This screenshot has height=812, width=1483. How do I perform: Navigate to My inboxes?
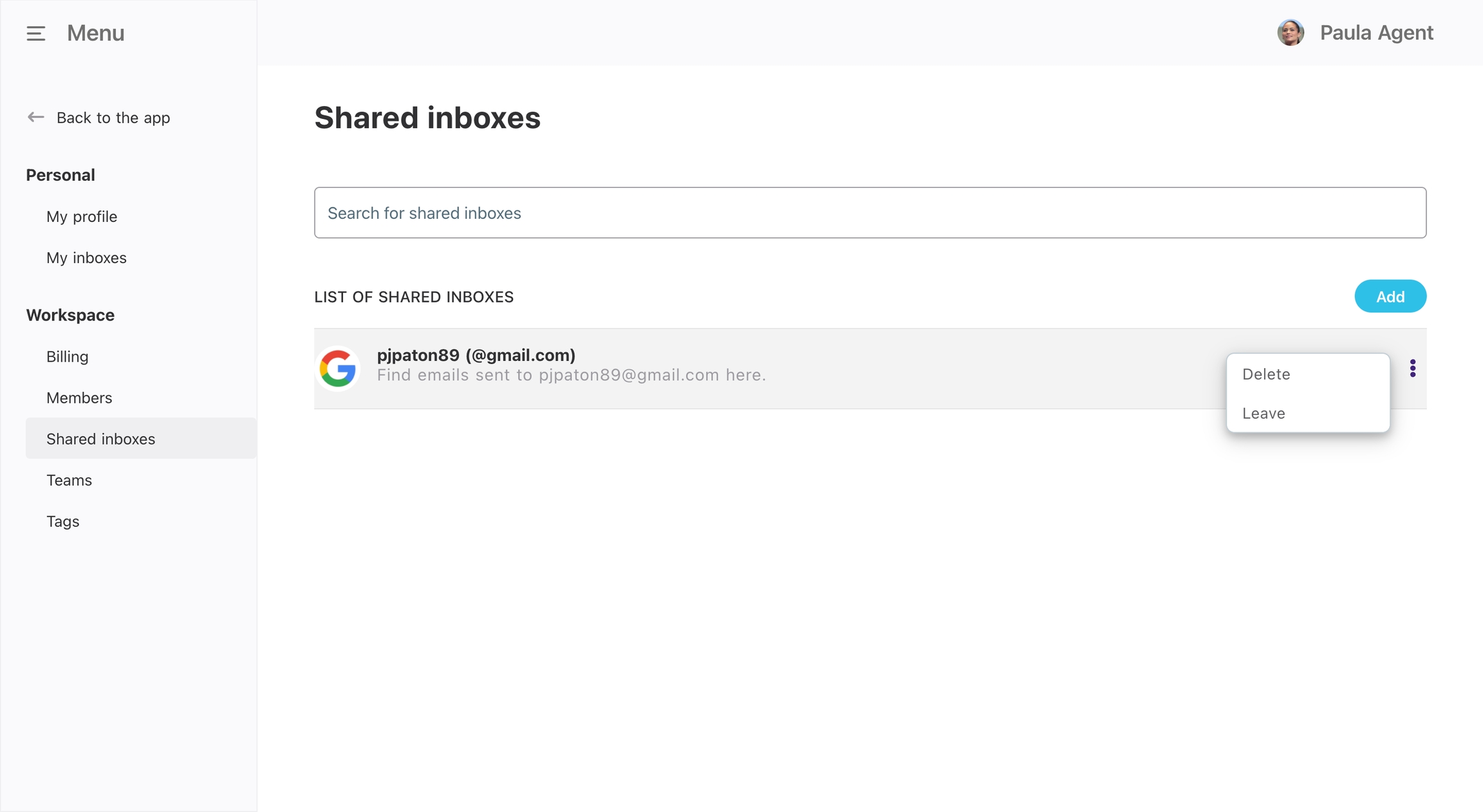(x=86, y=257)
